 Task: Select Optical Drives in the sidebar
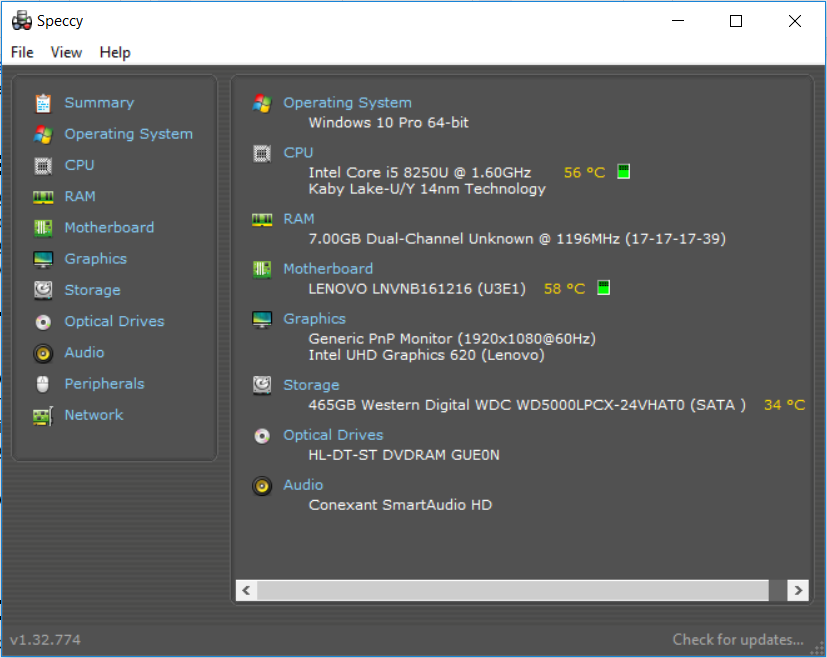(x=114, y=321)
